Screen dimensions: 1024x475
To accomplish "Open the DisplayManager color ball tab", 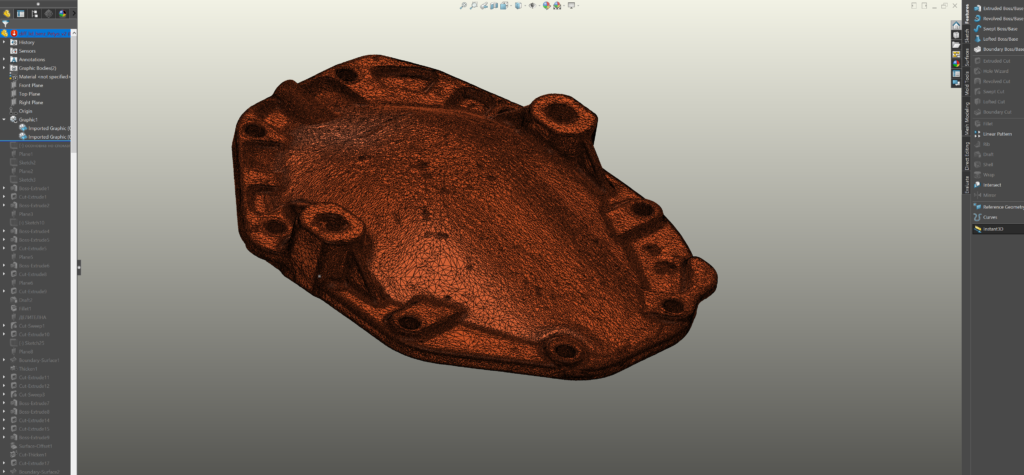I will [63, 13].
